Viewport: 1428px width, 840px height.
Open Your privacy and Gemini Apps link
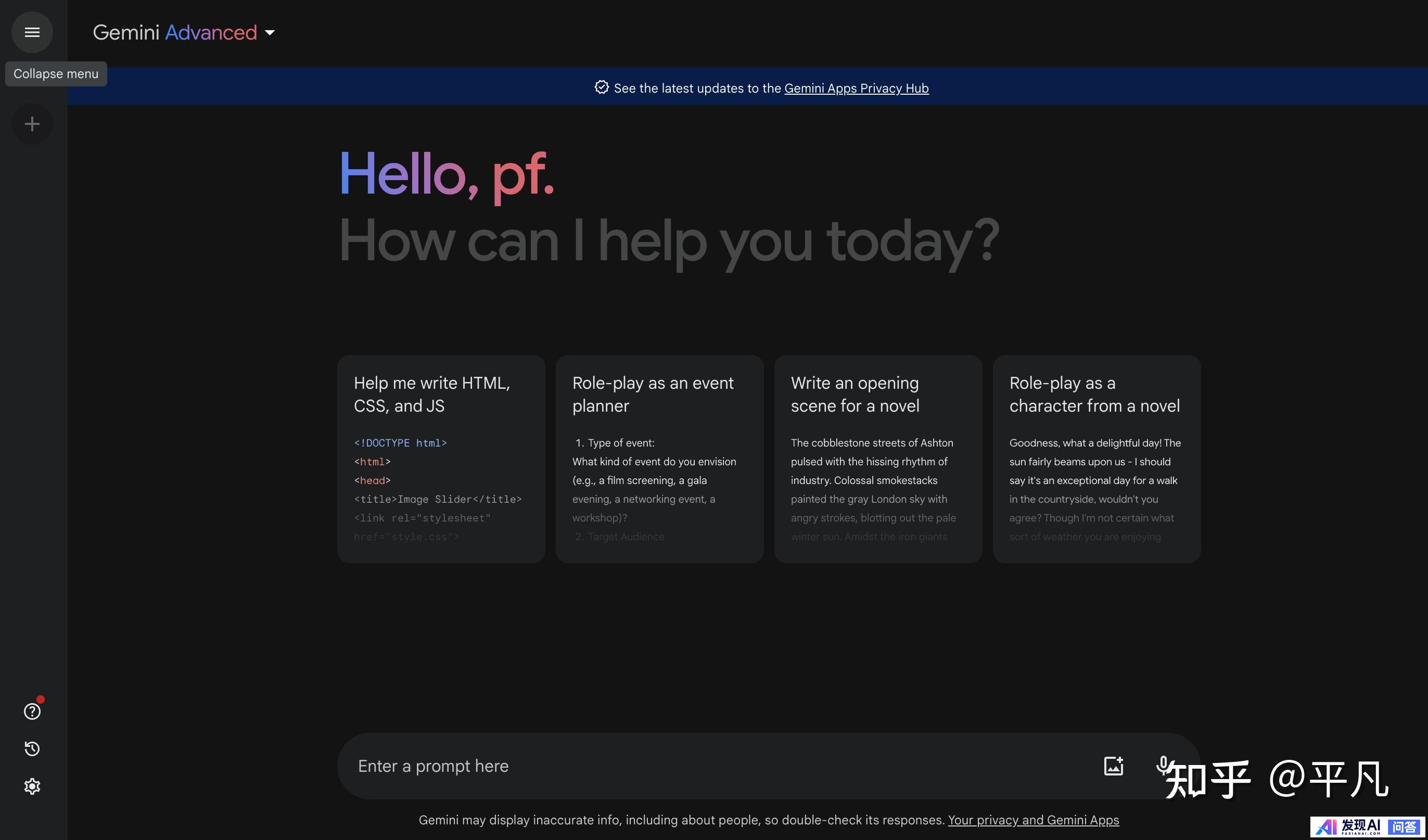click(x=1034, y=820)
